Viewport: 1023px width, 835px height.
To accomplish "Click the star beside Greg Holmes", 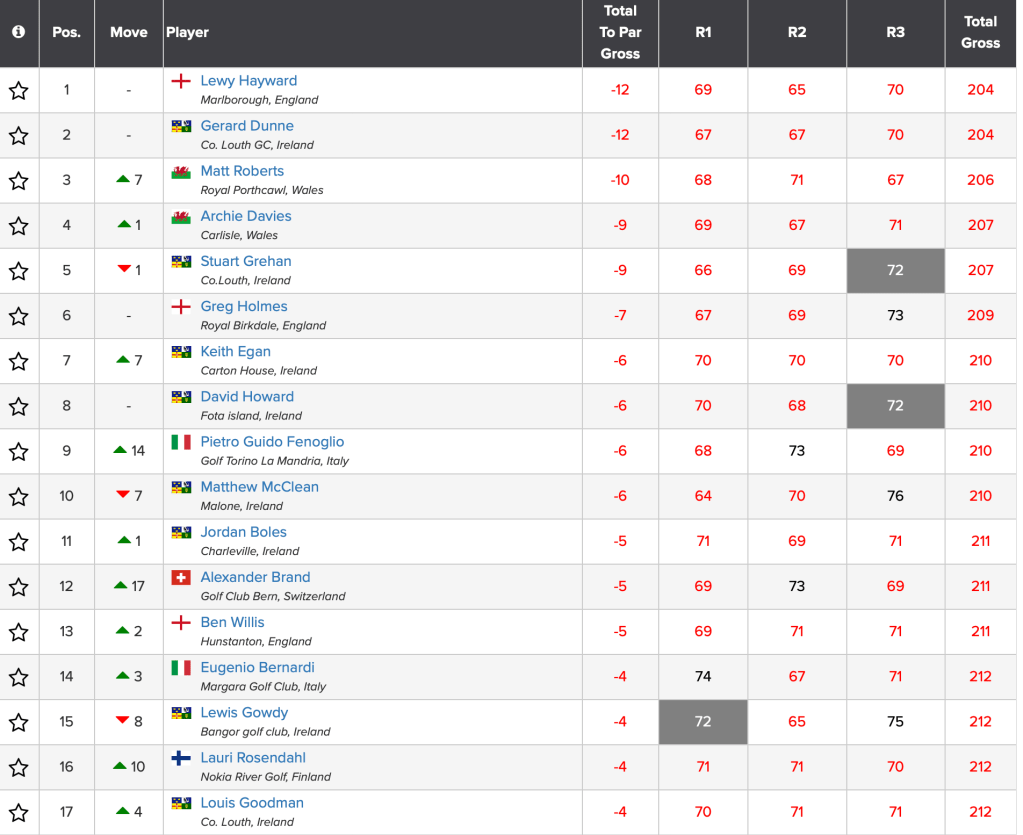I will point(19,316).
